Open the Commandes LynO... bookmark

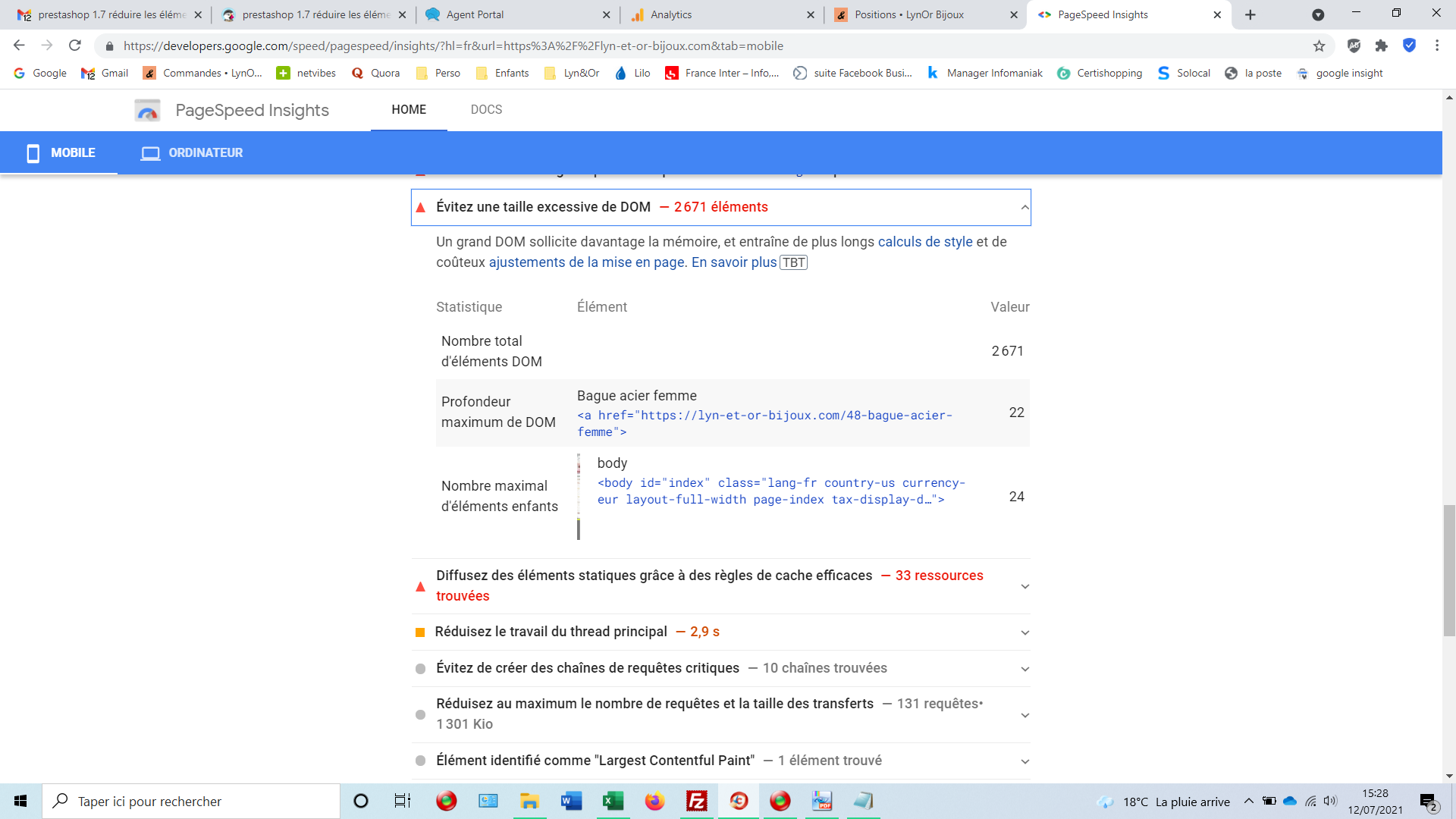[x=203, y=73]
